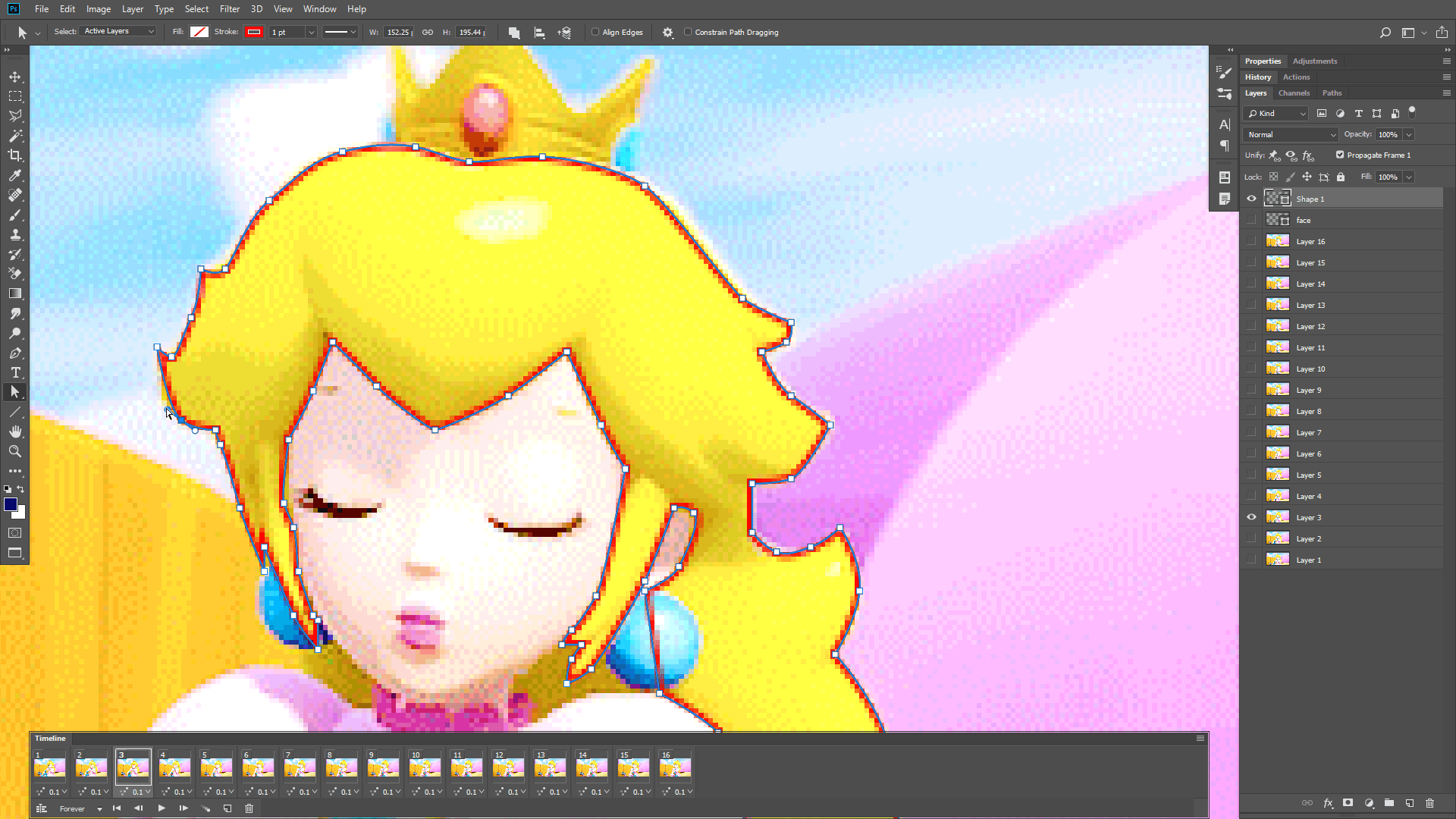The width and height of the screenshot is (1456, 819).
Task: Enable the Align Edges checkbox
Action: [x=596, y=32]
